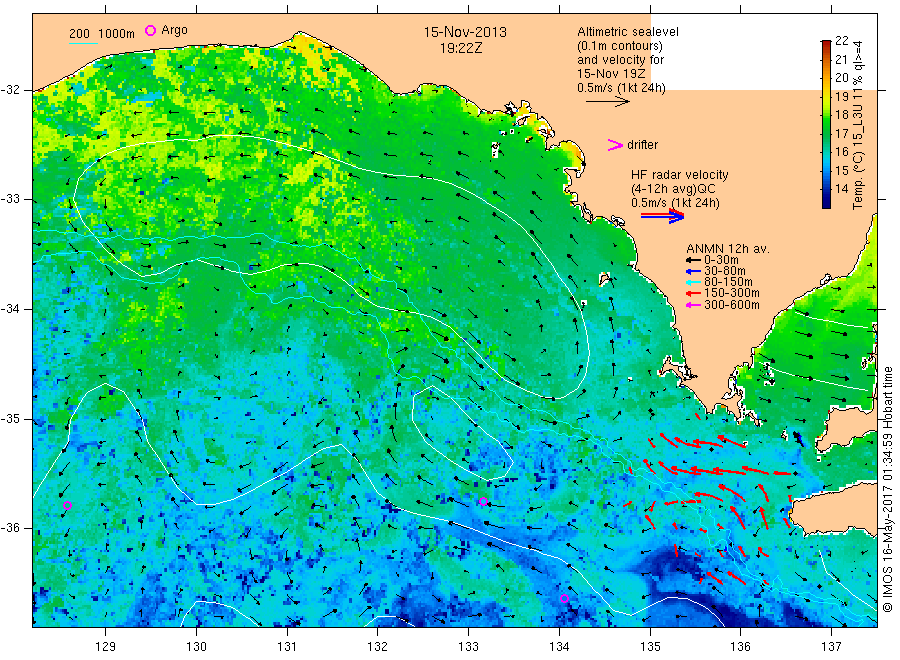Click the 'HF radar velocity' text
This screenshot has height=660, width=900.
(680, 175)
